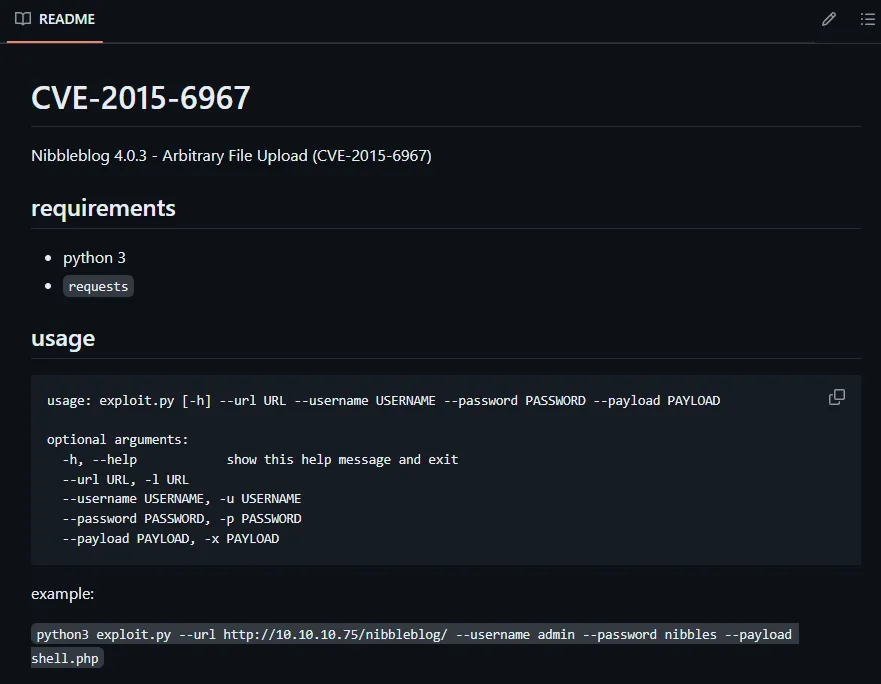Click the usage section heading

[x=63, y=339]
